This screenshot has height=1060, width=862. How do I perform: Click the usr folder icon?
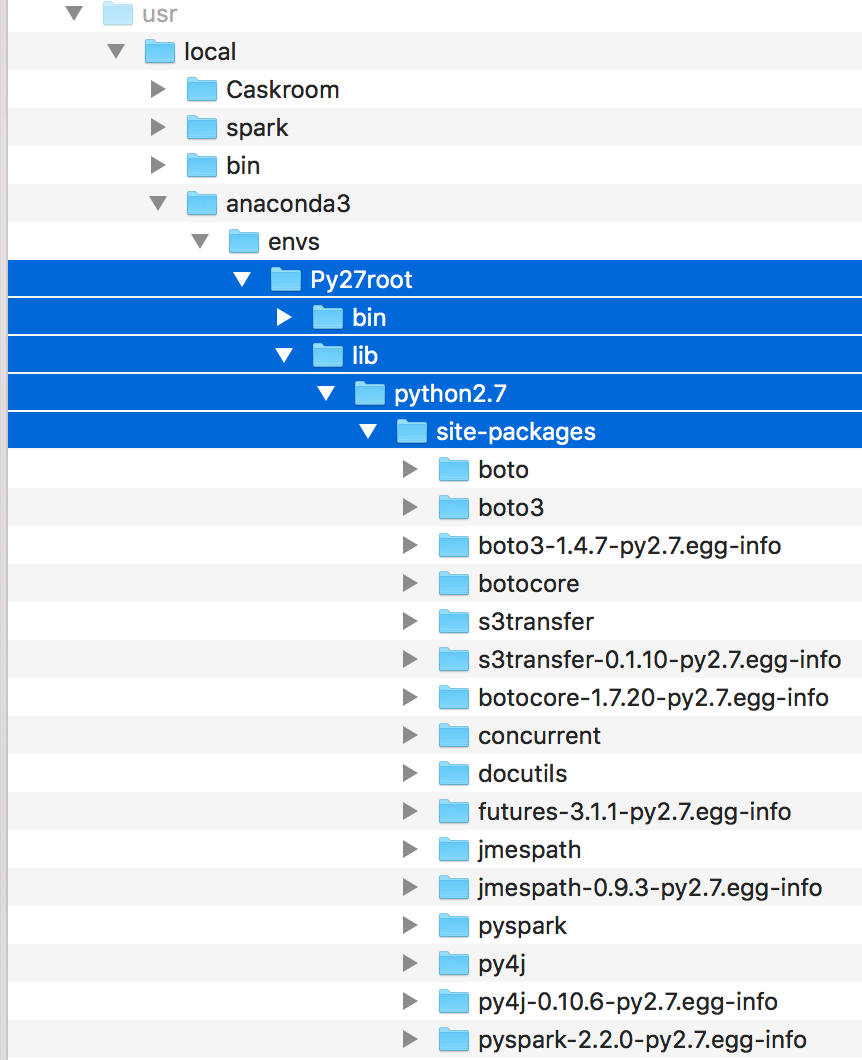coord(118,13)
